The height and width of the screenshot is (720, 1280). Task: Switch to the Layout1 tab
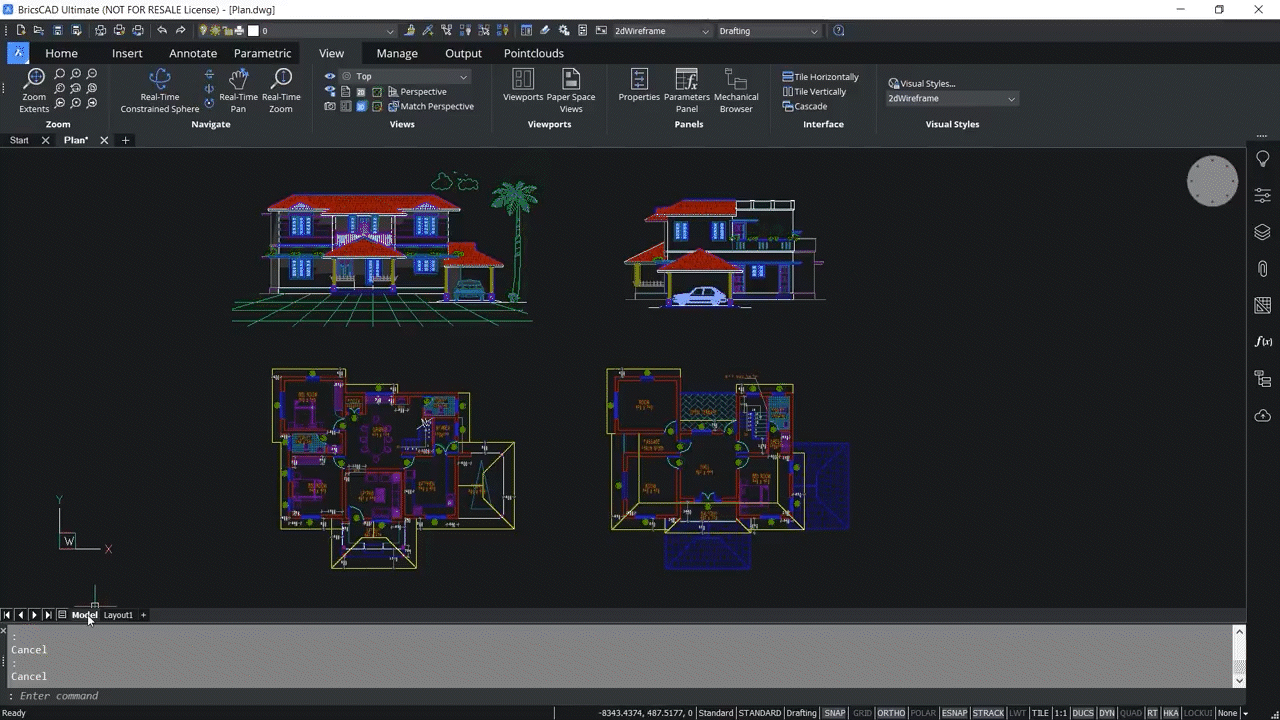click(117, 615)
